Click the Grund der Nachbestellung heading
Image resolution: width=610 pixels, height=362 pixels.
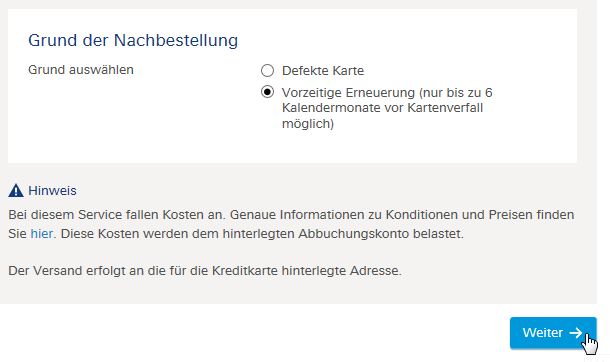point(133,40)
